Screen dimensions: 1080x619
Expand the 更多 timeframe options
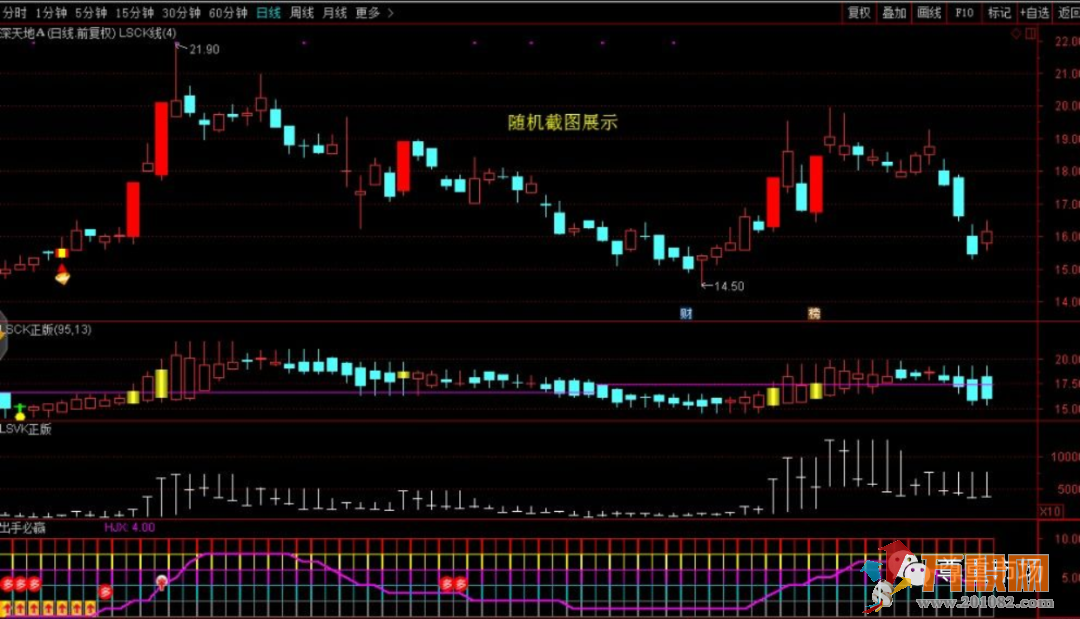click(375, 12)
